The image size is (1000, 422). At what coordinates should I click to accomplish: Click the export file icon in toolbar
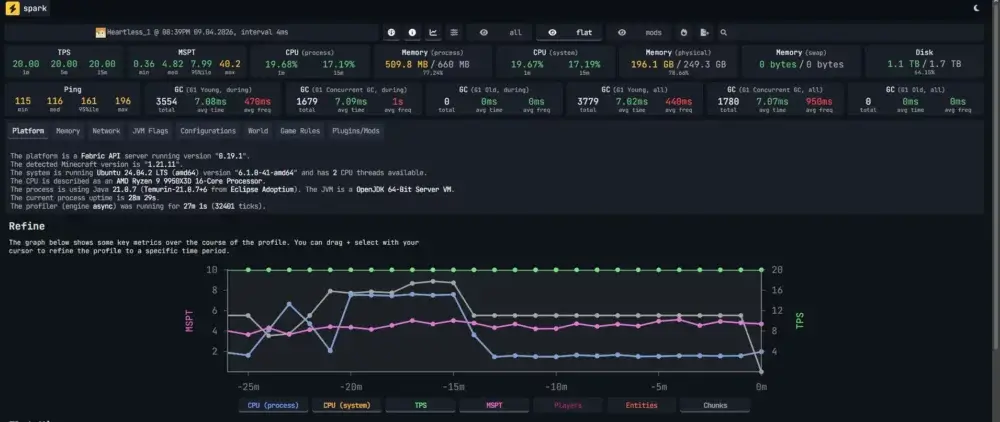704,32
